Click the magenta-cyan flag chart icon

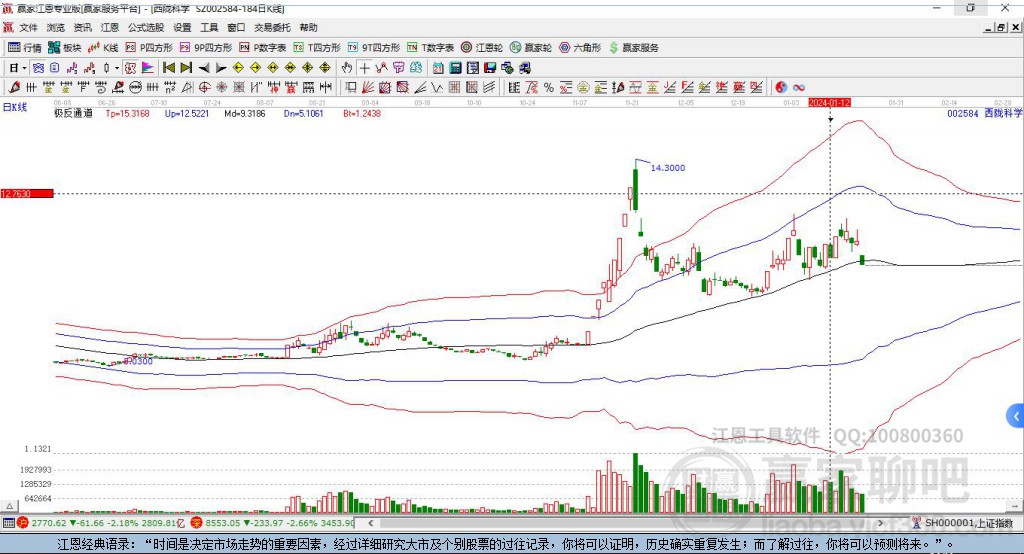[x=148, y=68]
